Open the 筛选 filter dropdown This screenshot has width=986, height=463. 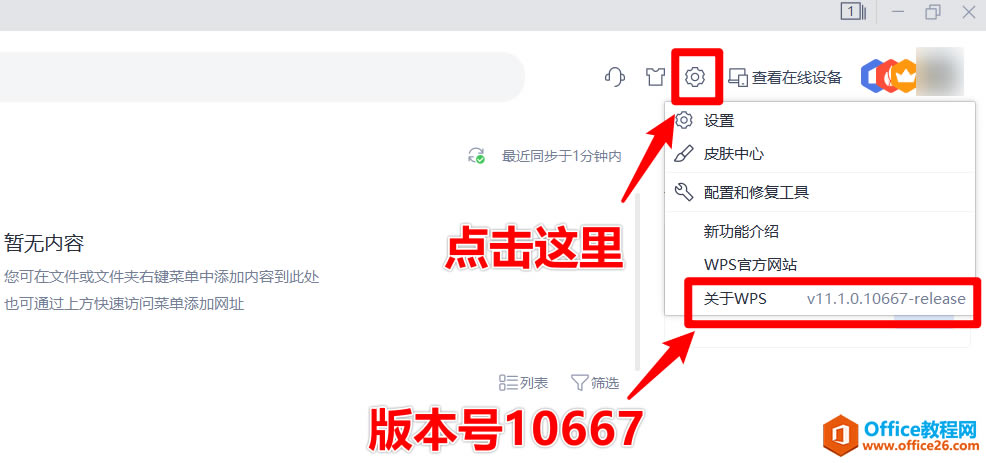point(595,382)
